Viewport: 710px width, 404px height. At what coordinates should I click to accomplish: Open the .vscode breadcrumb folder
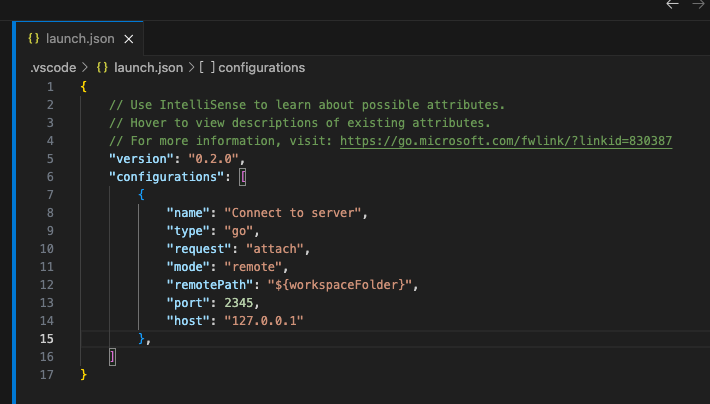[x=52, y=68]
